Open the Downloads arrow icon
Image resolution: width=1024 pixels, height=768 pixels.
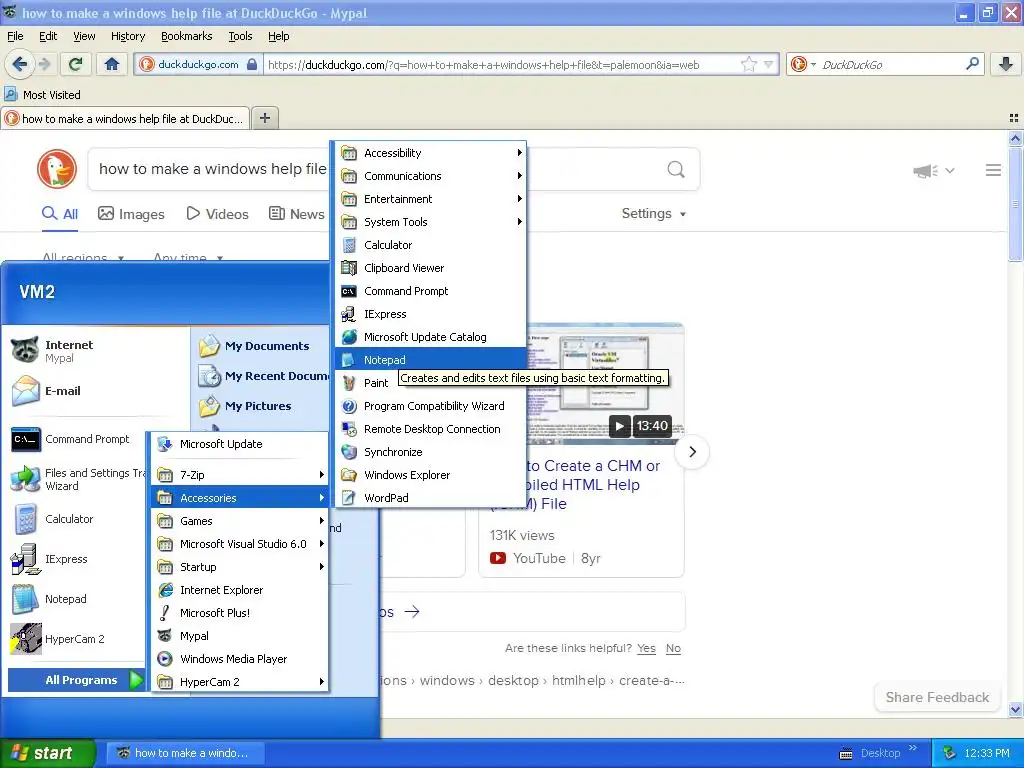coord(1006,64)
